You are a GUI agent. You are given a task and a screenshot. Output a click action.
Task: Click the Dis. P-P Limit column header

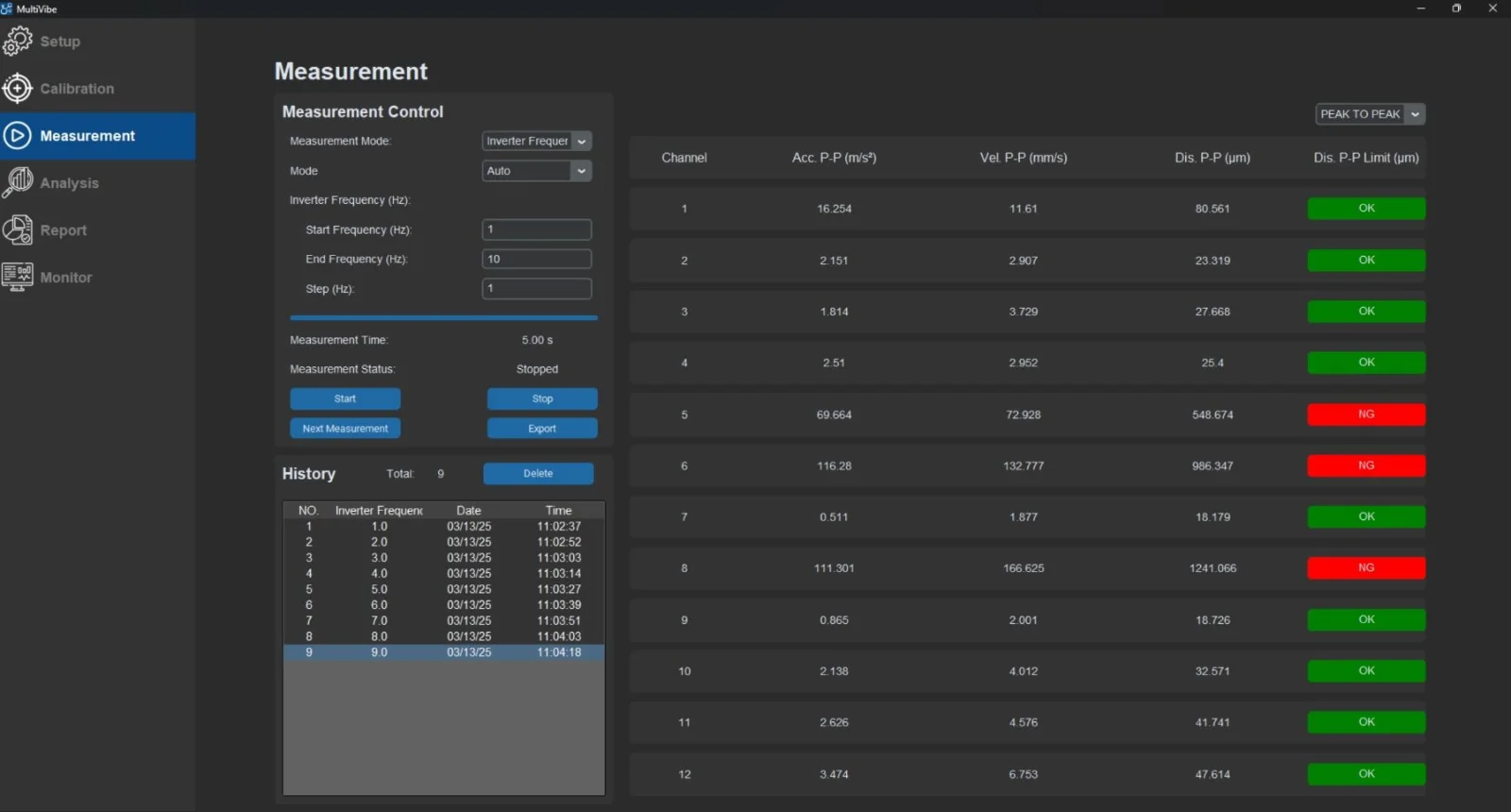1366,158
